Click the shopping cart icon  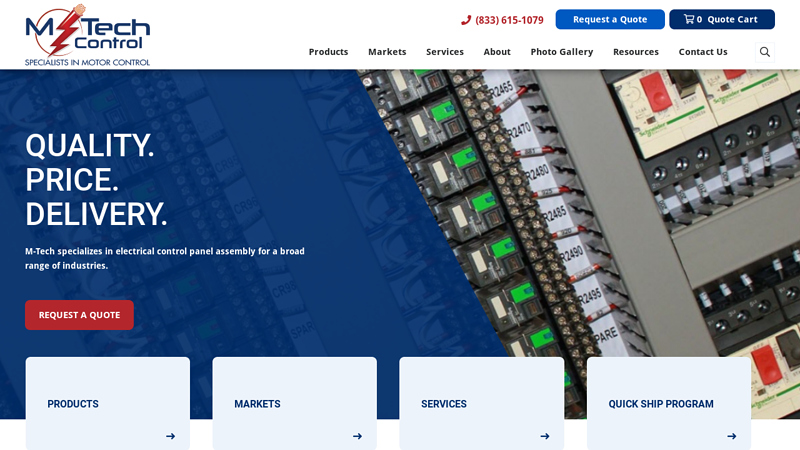point(689,19)
